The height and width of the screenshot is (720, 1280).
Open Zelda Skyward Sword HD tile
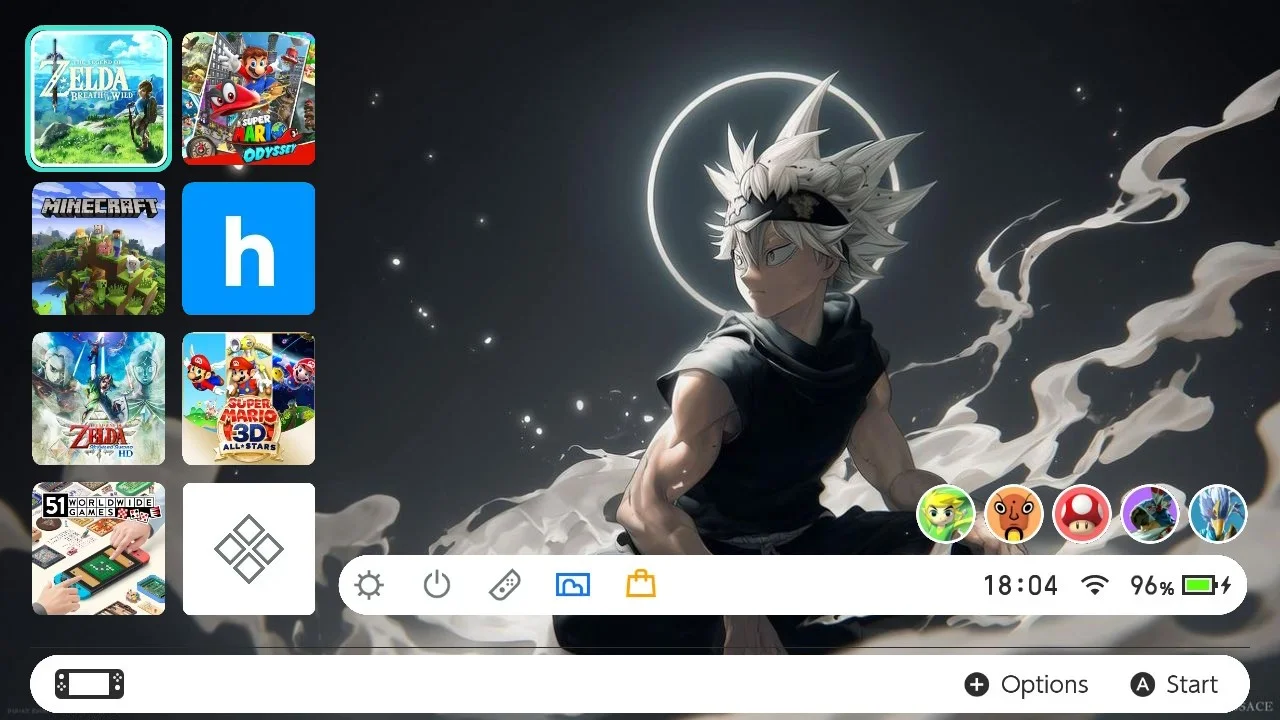98,398
